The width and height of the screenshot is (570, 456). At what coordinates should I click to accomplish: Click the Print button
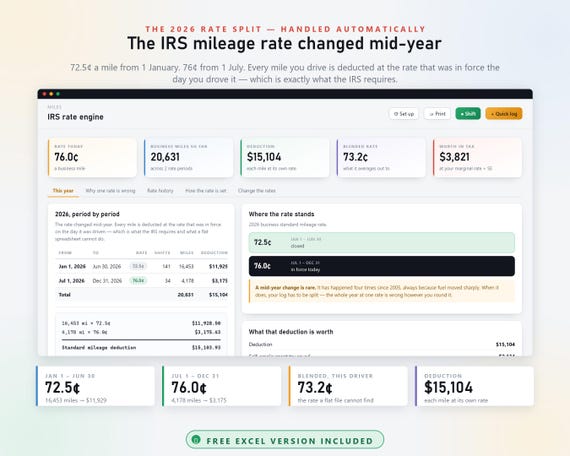[437, 114]
